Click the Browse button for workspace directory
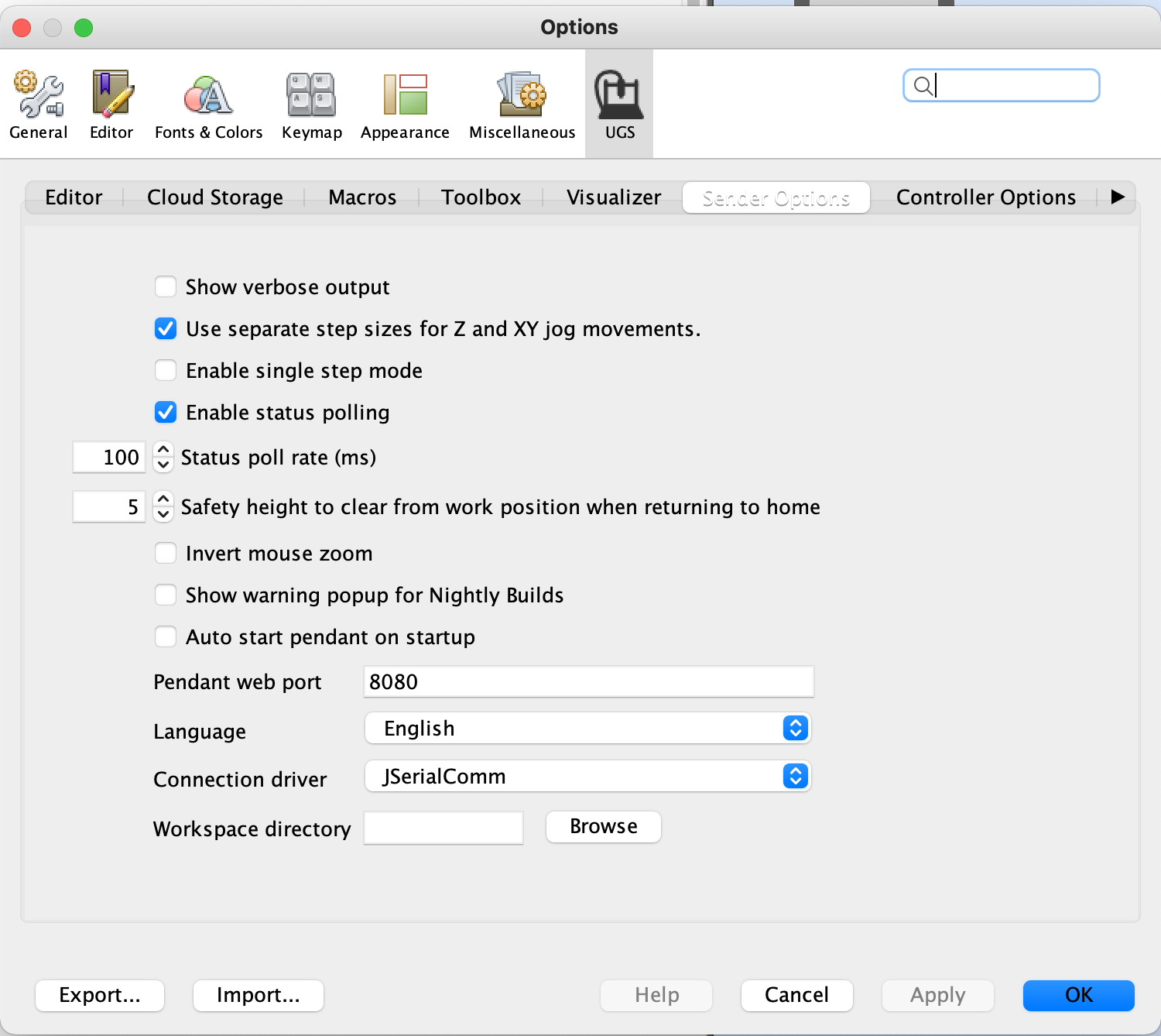1161x1036 pixels. click(603, 827)
